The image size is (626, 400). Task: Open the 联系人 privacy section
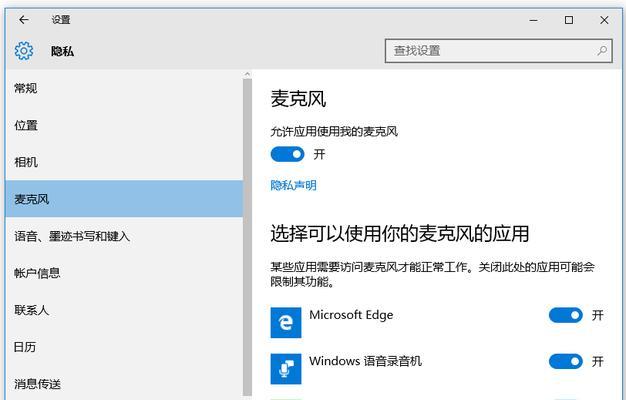[x=124, y=310]
